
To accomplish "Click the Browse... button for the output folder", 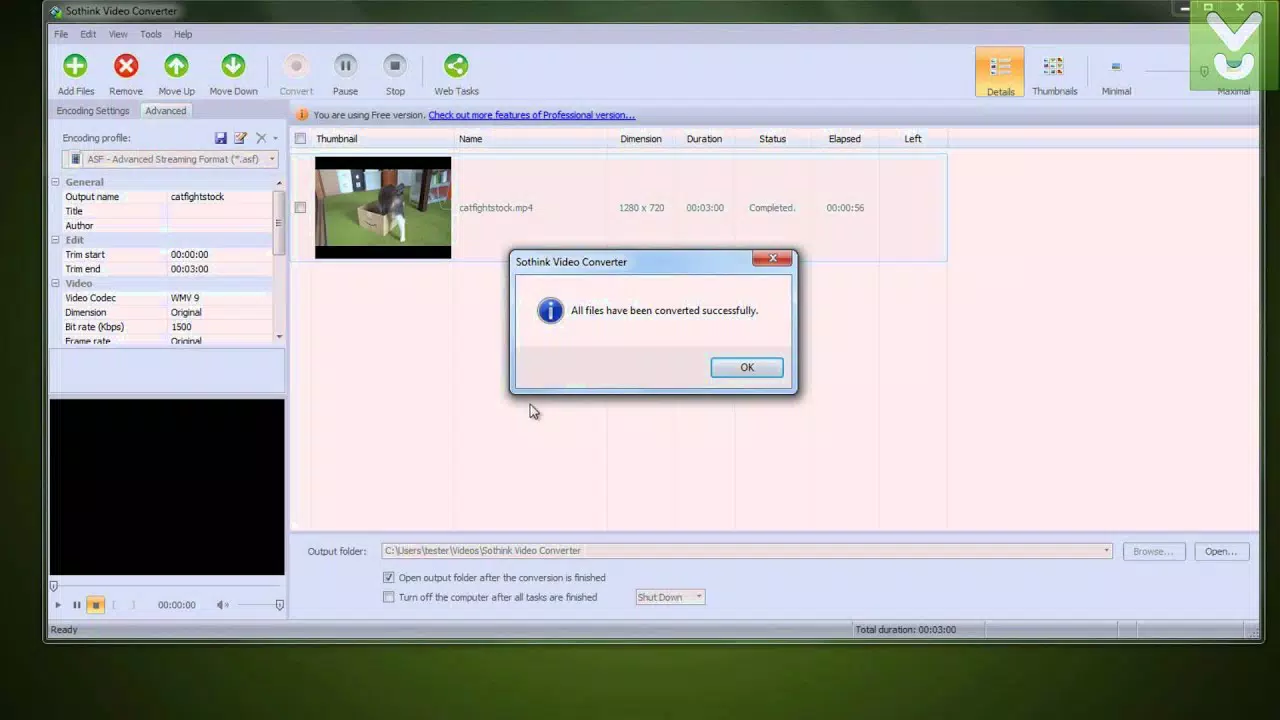I will 1153,551.
